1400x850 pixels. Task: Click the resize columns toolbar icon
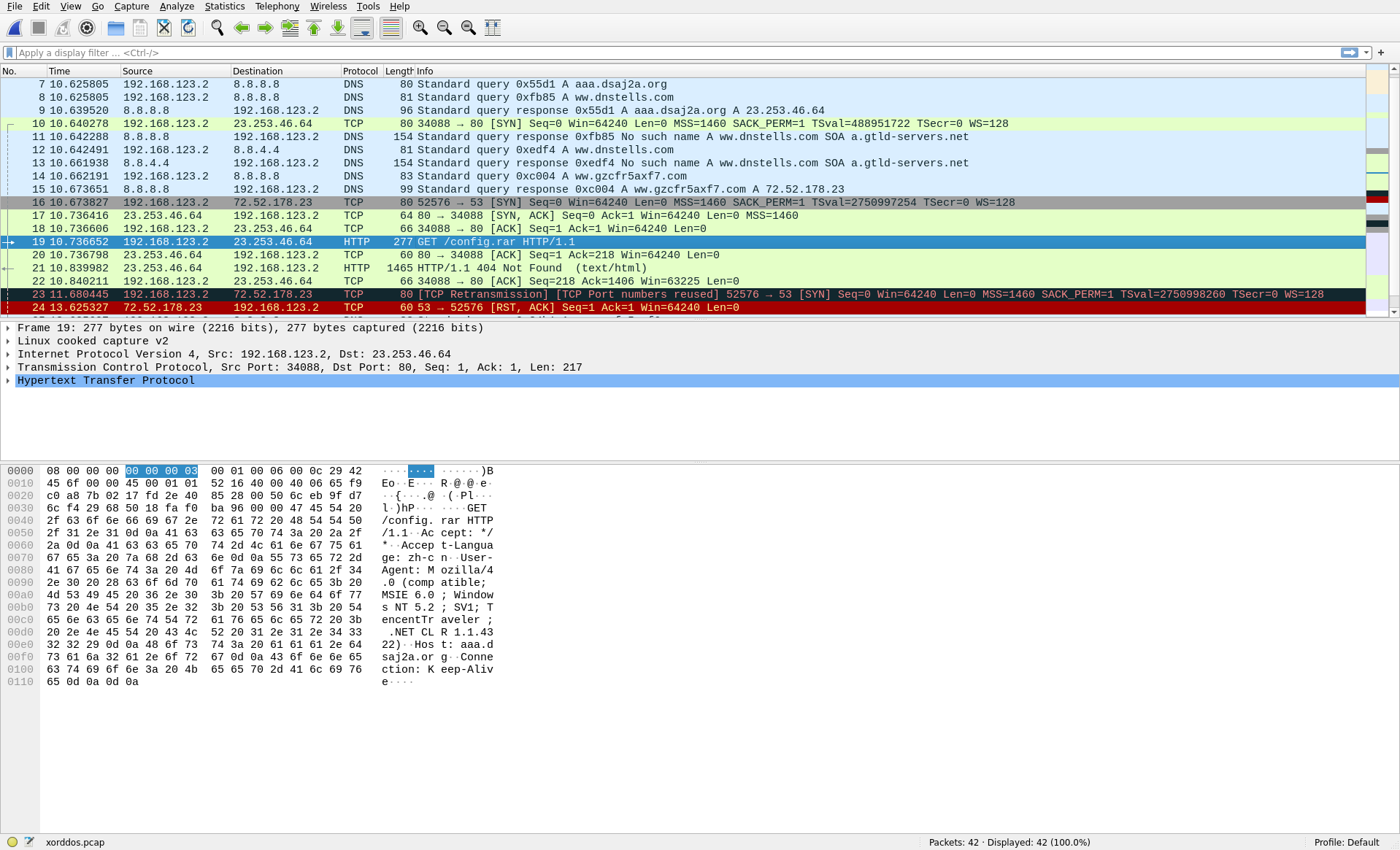tap(493, 28)
